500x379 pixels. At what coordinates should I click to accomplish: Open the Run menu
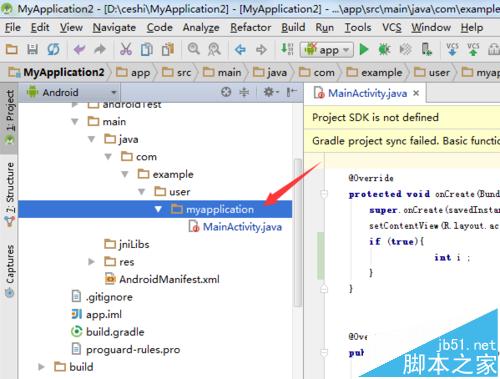pos(324,27)
